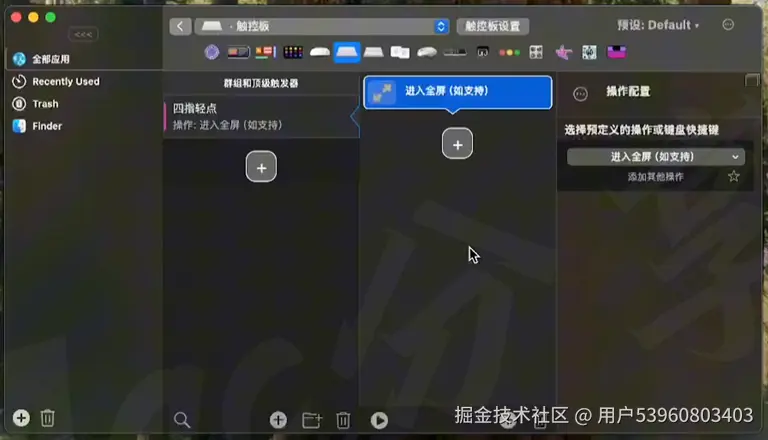Open 触控板设置 trackpad settings
768x440 pixels.
click(492, 26)
